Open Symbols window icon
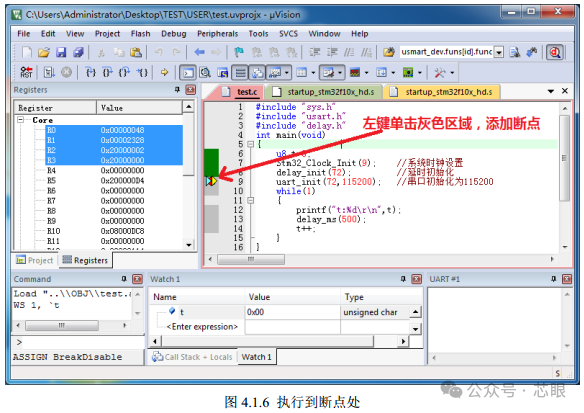Image resolution: width=584 pixels, height=413 pixels. [222, 73]
